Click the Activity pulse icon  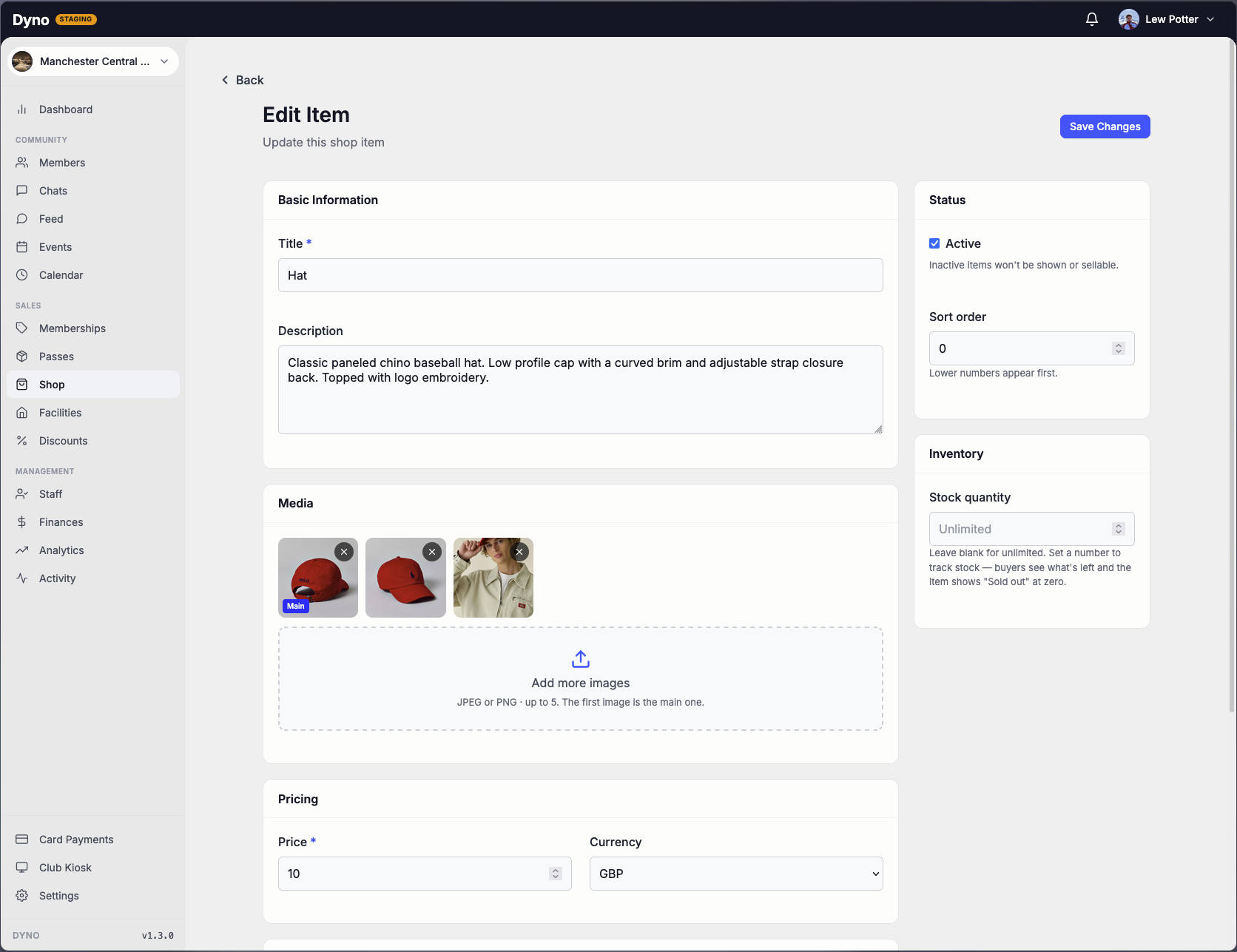tap(22, 578)
